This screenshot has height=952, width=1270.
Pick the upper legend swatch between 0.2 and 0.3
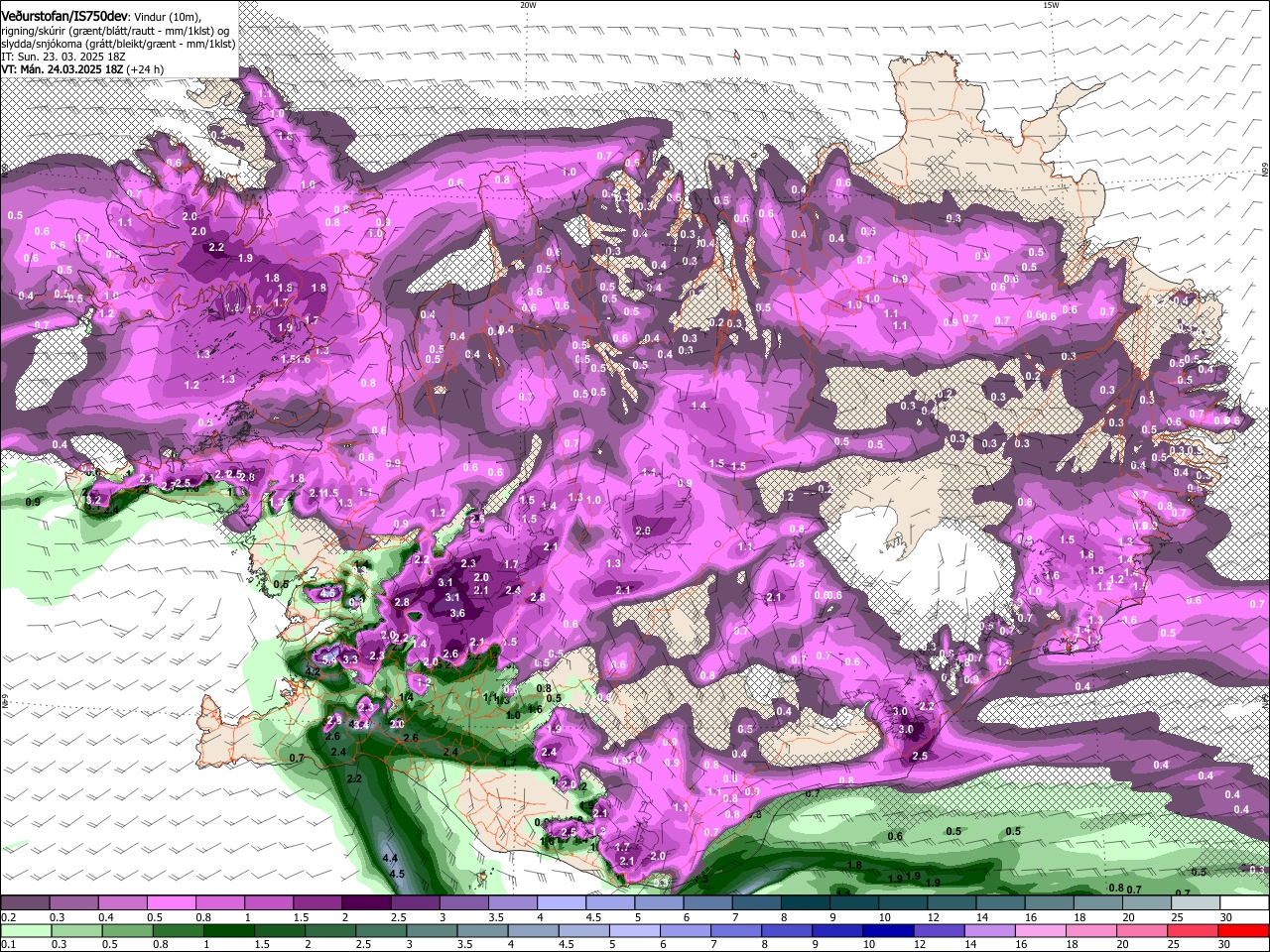26,903
